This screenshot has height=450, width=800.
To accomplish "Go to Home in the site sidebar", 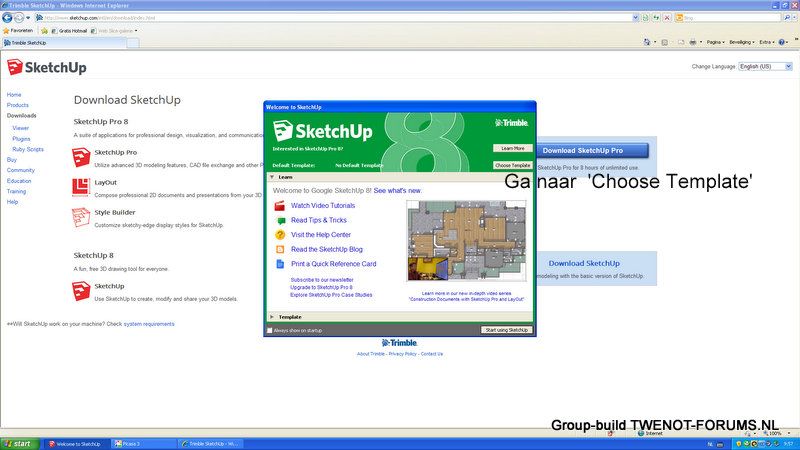I will point(14,95).
